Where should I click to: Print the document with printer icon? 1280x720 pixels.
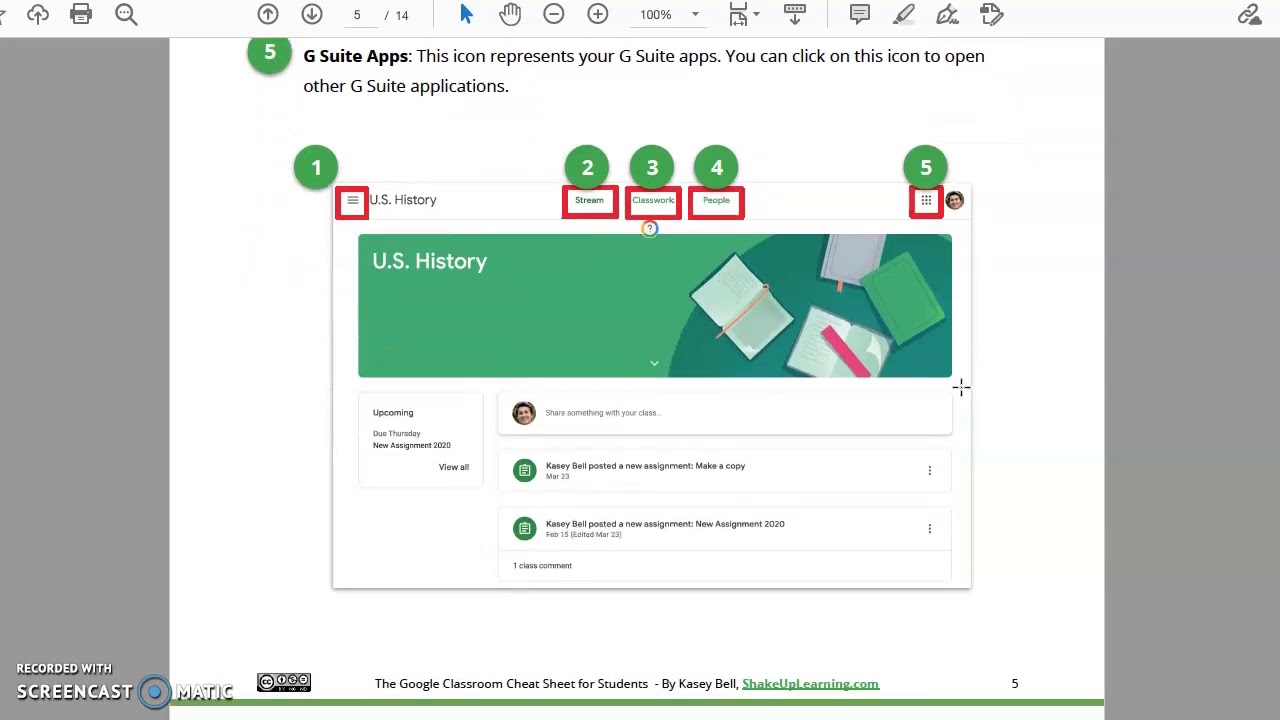81,14
